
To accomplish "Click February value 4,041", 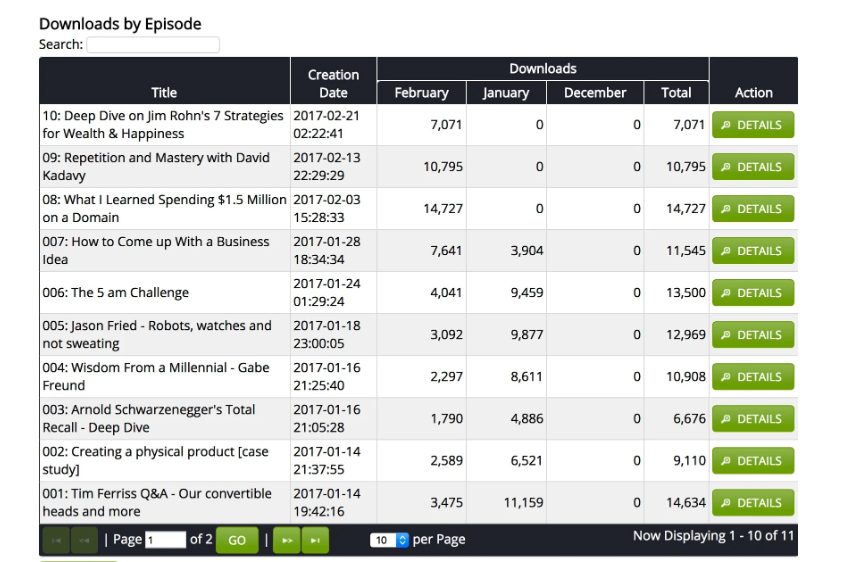I will pyautogui.click(x=446, y=293).
